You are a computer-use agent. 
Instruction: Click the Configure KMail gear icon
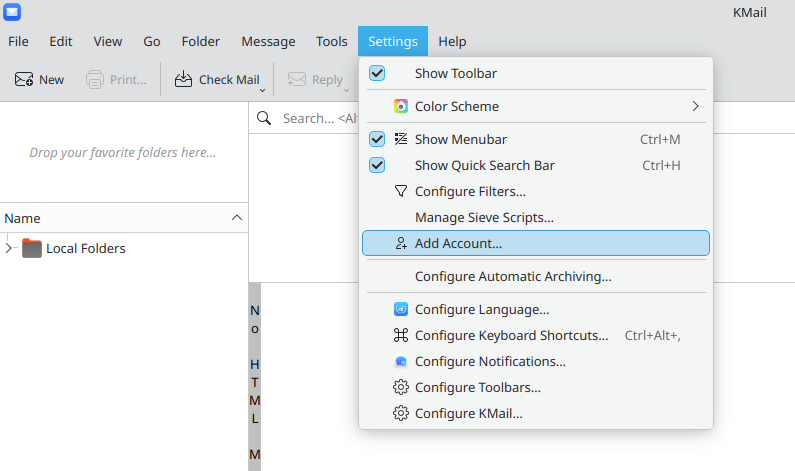401,413
